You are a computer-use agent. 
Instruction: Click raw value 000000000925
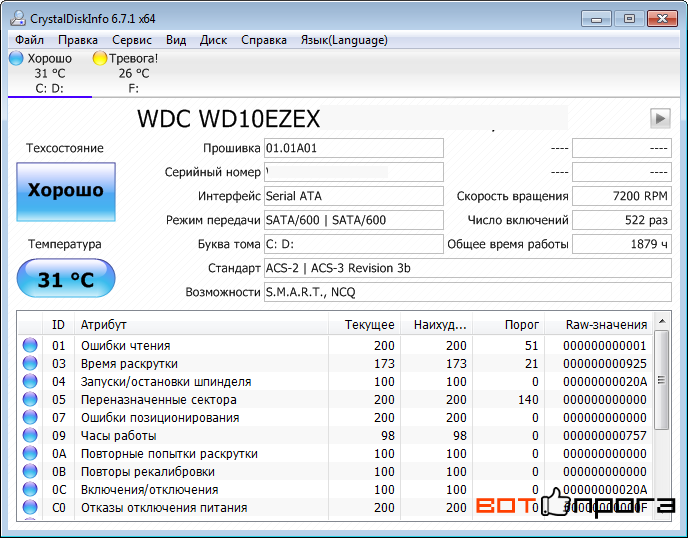605,364
